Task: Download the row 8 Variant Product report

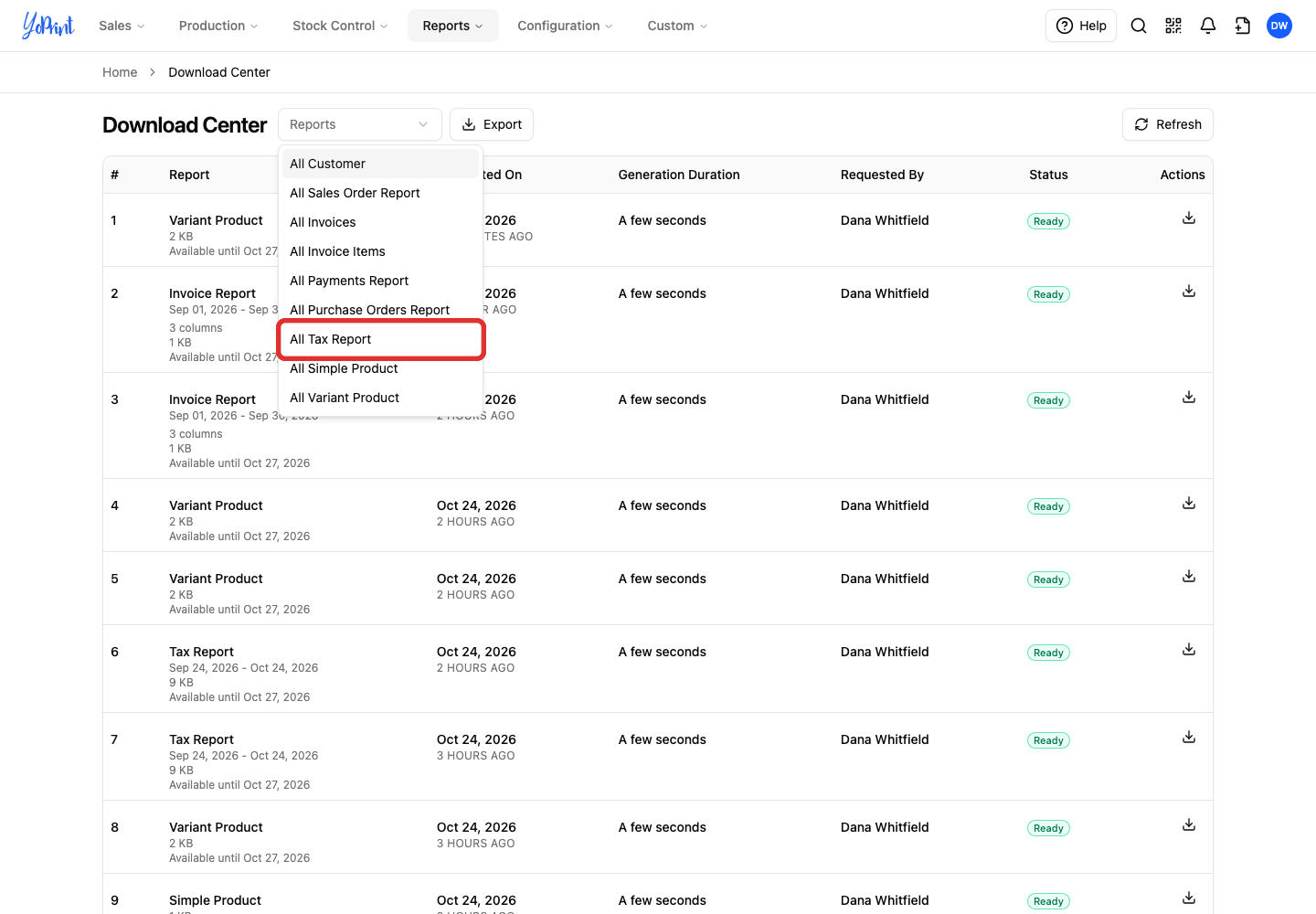Action: (1189, 824)
